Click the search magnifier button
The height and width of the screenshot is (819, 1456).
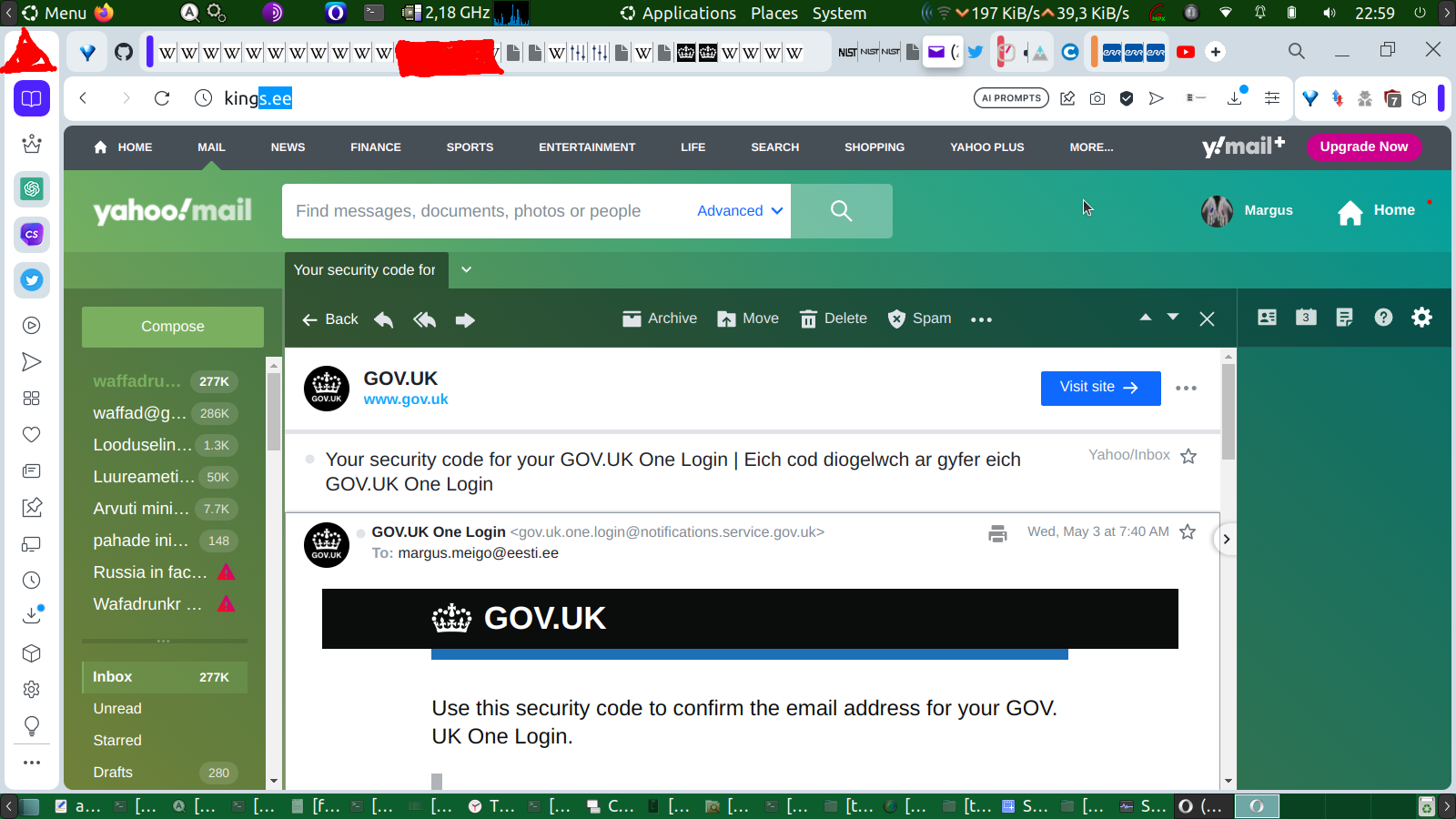[x=842, y=211]
